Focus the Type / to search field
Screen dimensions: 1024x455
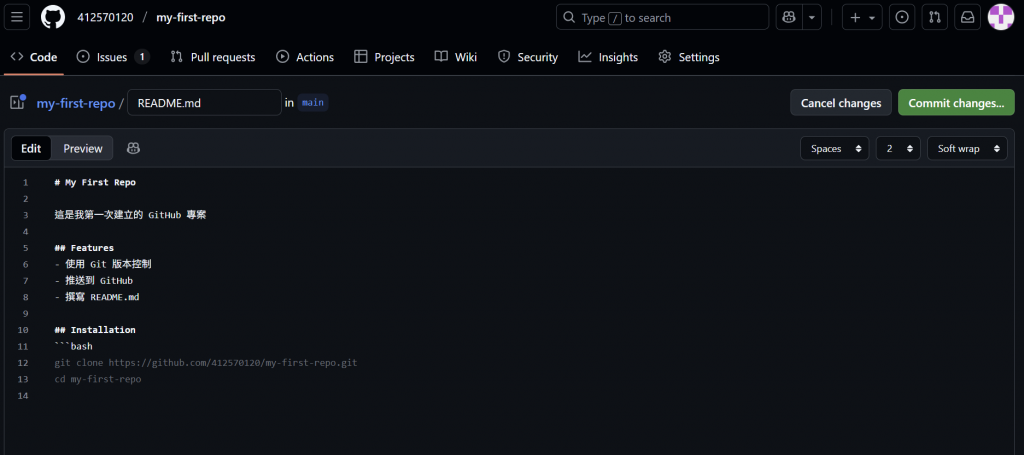(662, 18)
